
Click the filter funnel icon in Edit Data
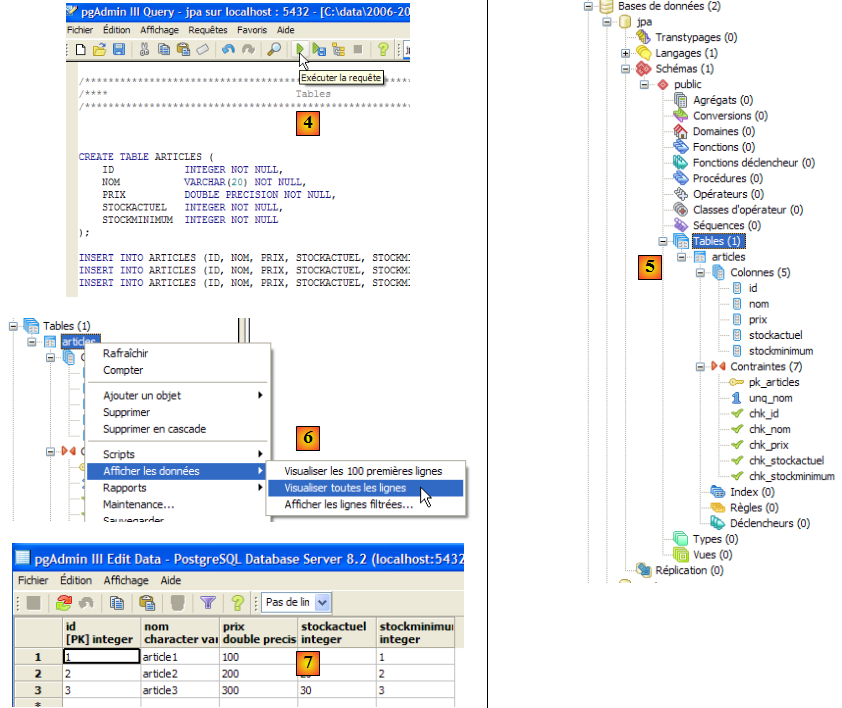tap(208, 603)
